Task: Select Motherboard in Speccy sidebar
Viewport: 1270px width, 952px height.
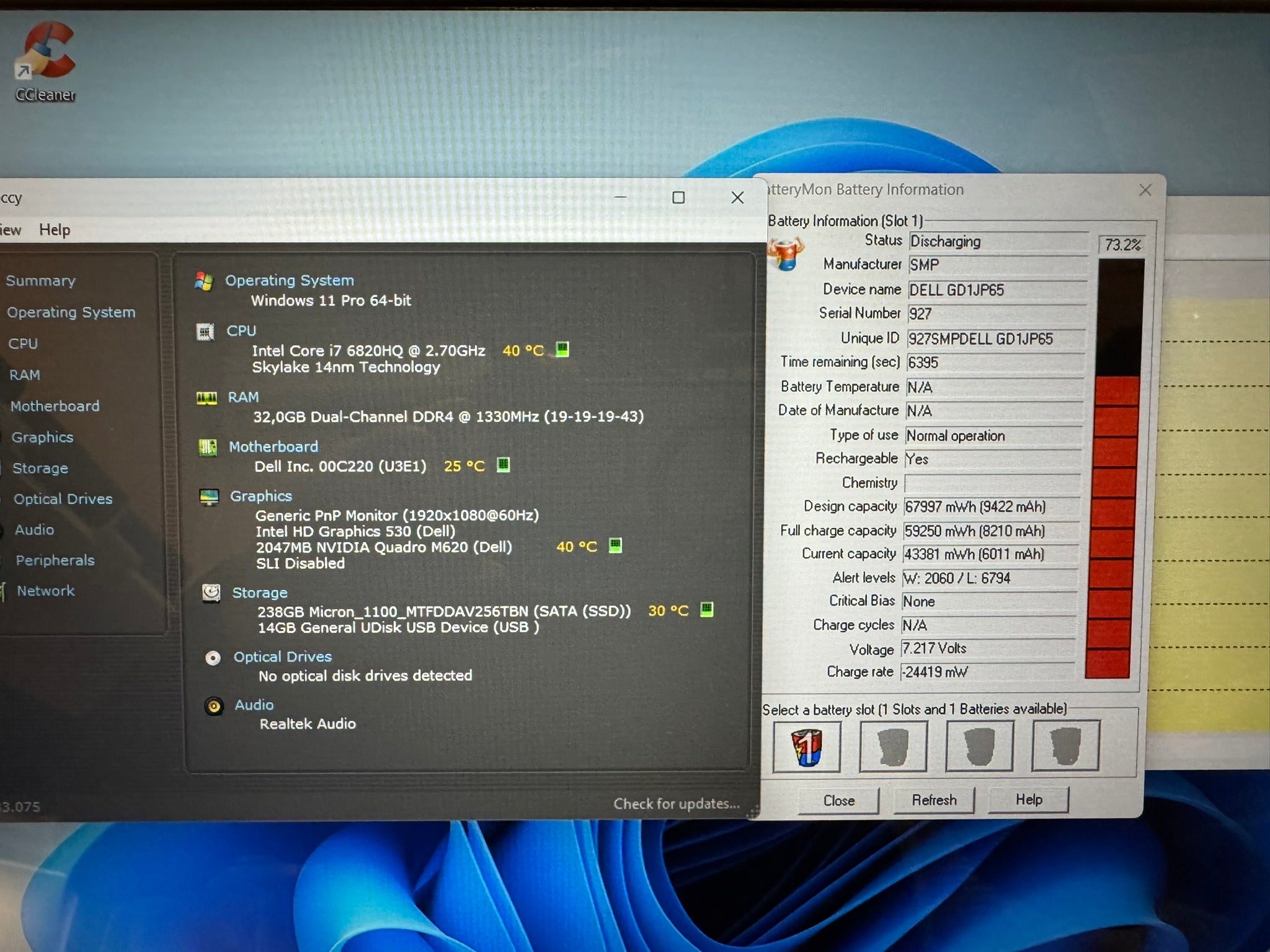Action: pyautogui.click(x=55, y=406)
